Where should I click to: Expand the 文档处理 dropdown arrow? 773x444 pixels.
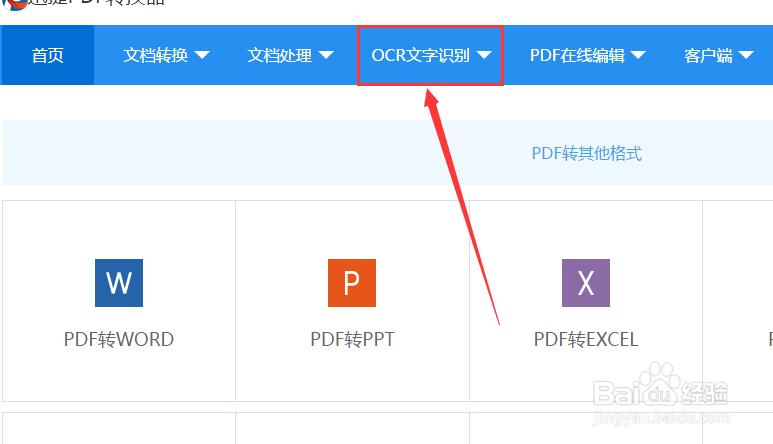pyautogui.click(x=326, y=55)
